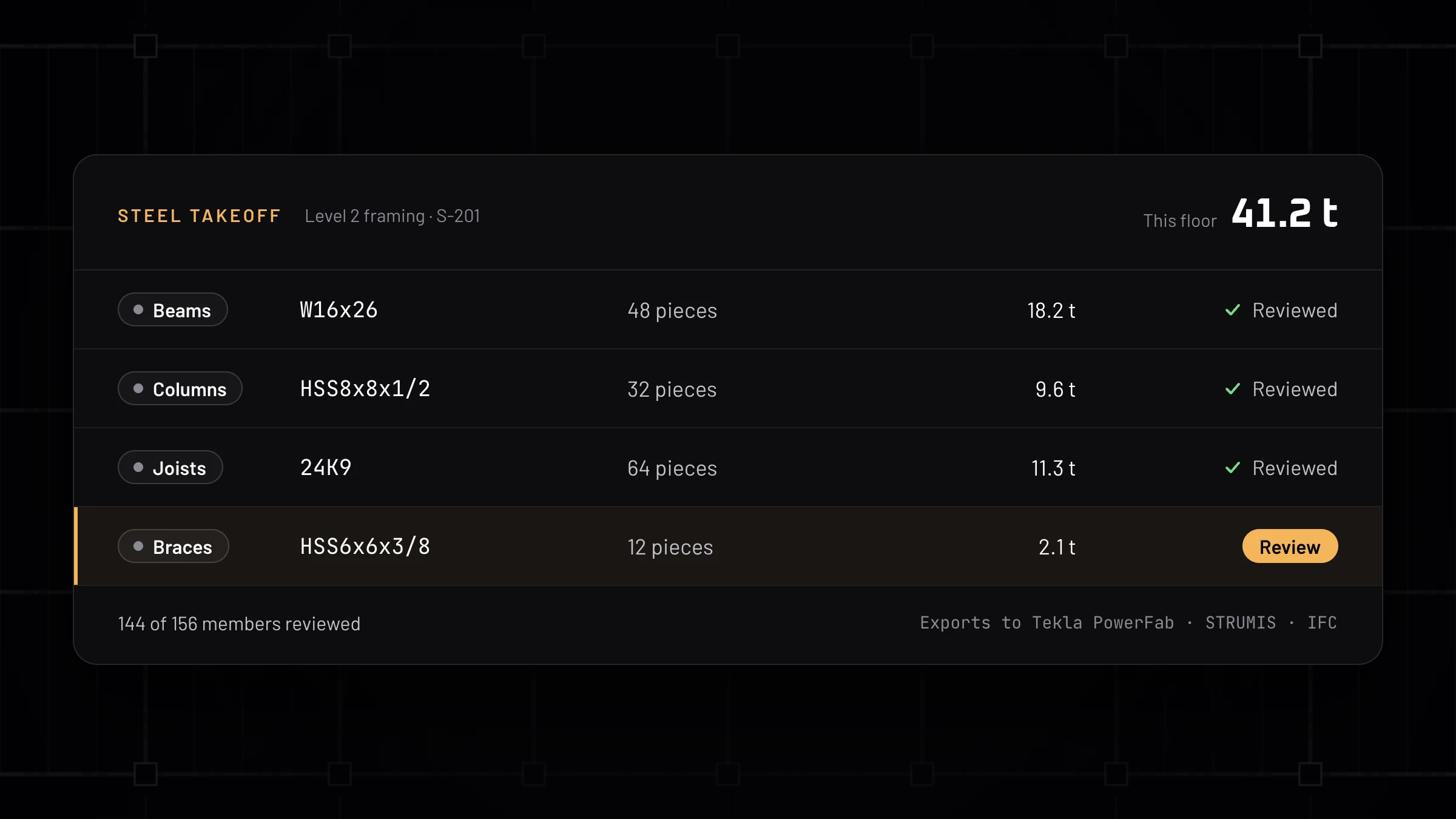Click the Review button for Braces
The image size is (1456, 819).
point(1290,547)
